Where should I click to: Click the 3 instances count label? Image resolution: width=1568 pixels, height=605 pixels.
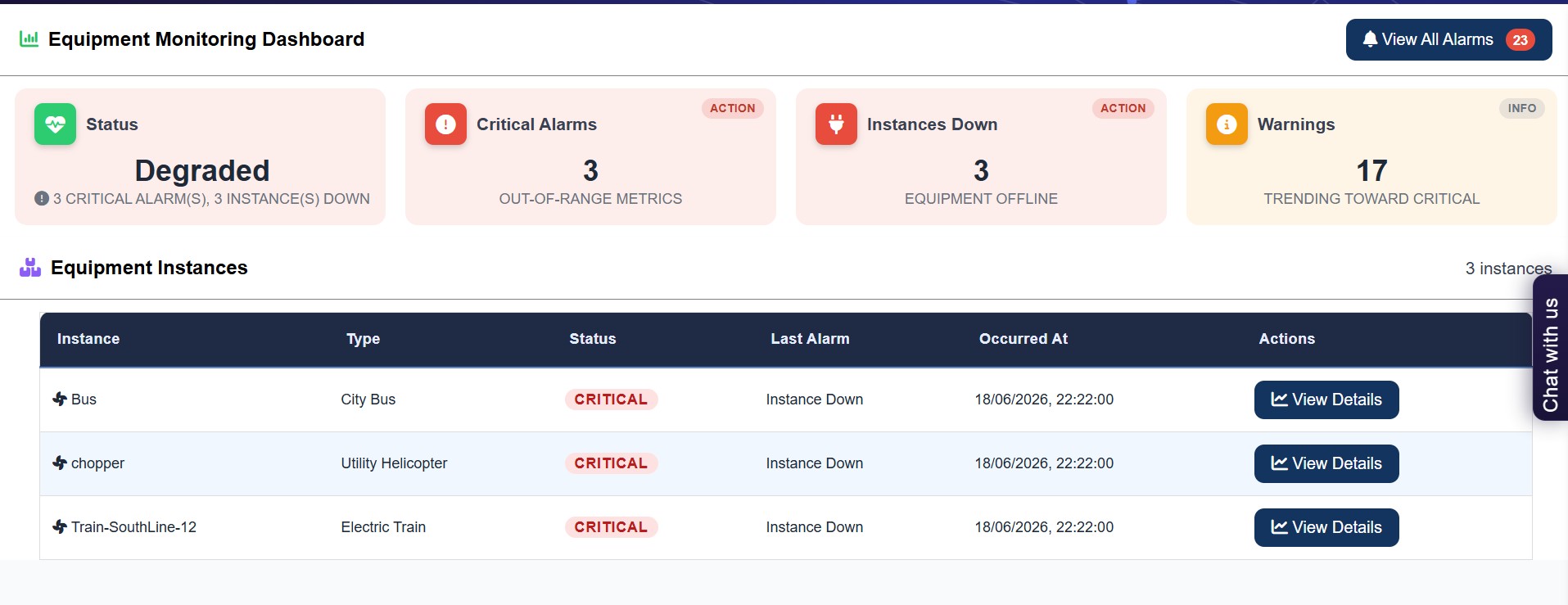[x=1508, y=269]
